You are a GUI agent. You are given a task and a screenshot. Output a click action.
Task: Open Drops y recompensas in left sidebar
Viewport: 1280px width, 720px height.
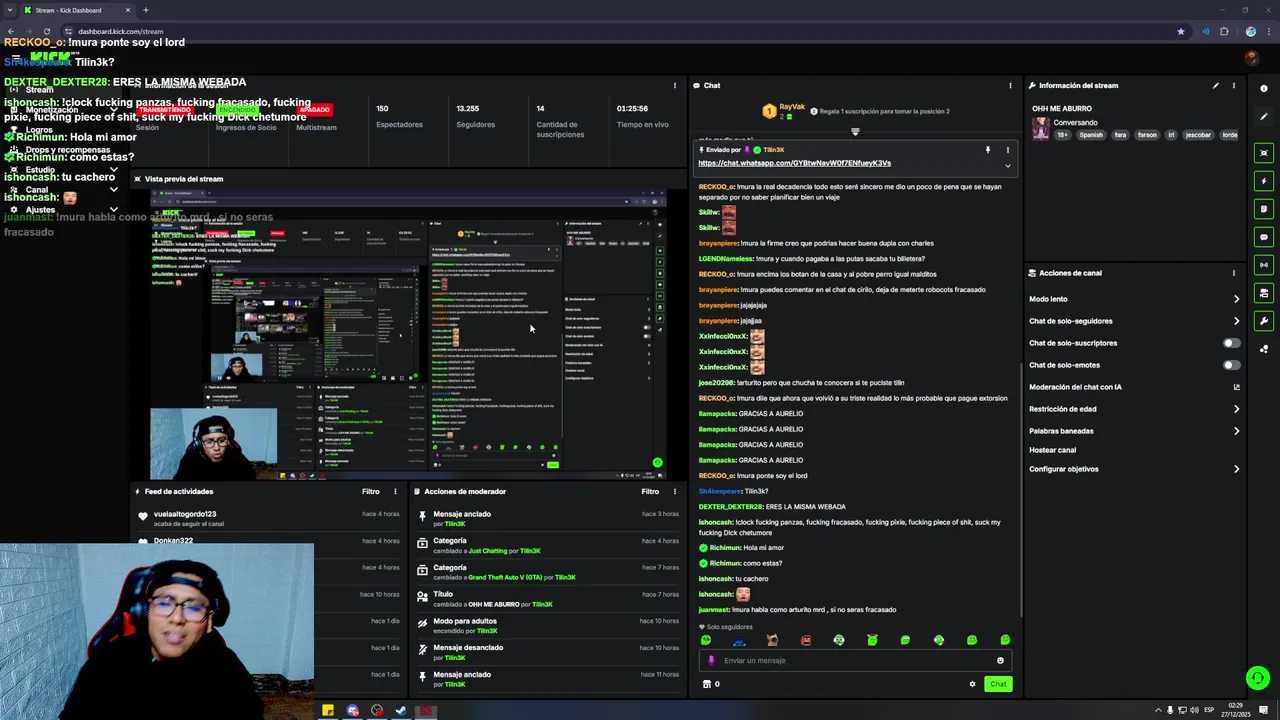tap(68, 150)
